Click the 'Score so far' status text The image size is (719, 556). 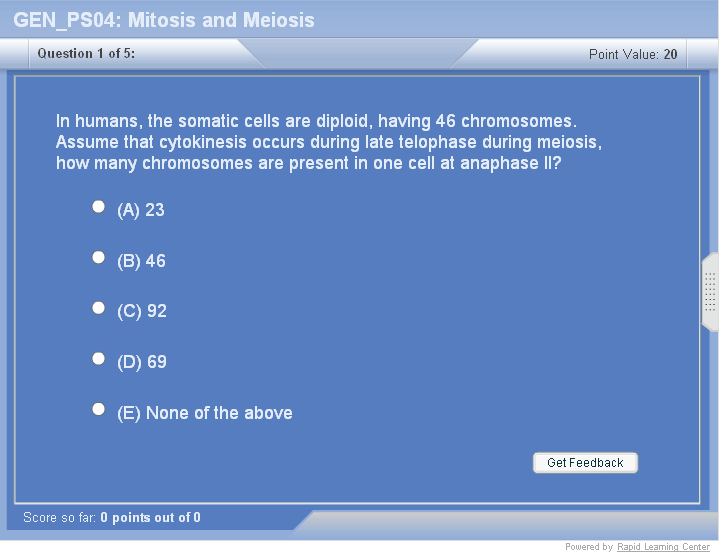point(111,518)
